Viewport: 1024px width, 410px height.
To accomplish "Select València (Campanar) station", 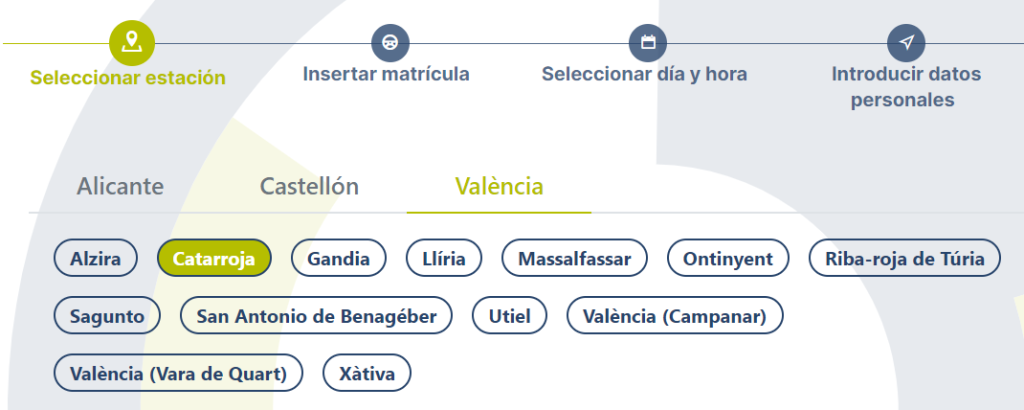I will pos(675,316).
